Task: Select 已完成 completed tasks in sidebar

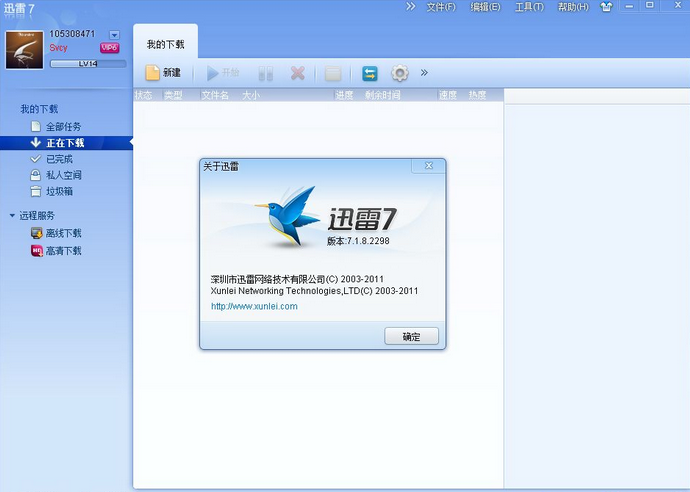Action: pos(58,159)
